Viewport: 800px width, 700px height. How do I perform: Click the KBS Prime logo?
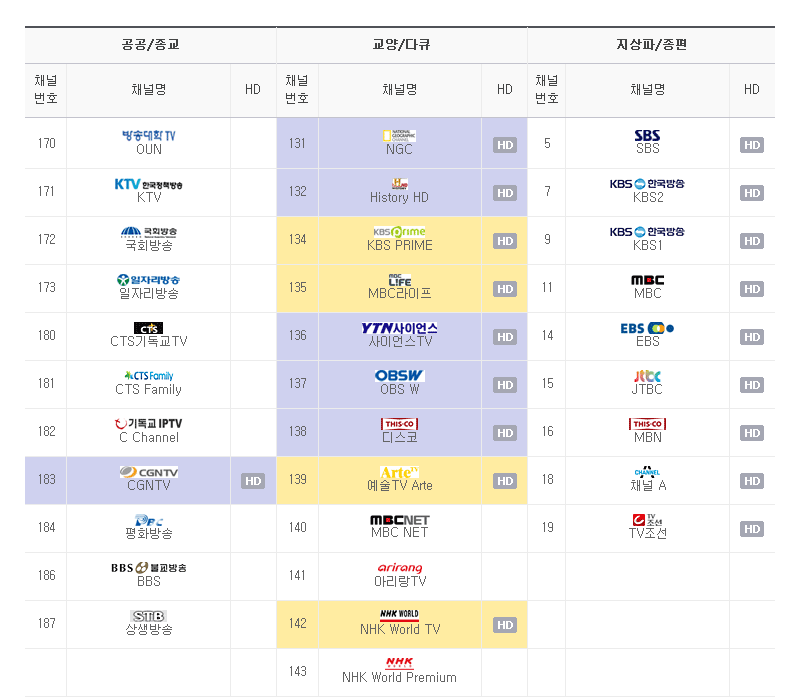pyautogui.click(x=399, y=232)
